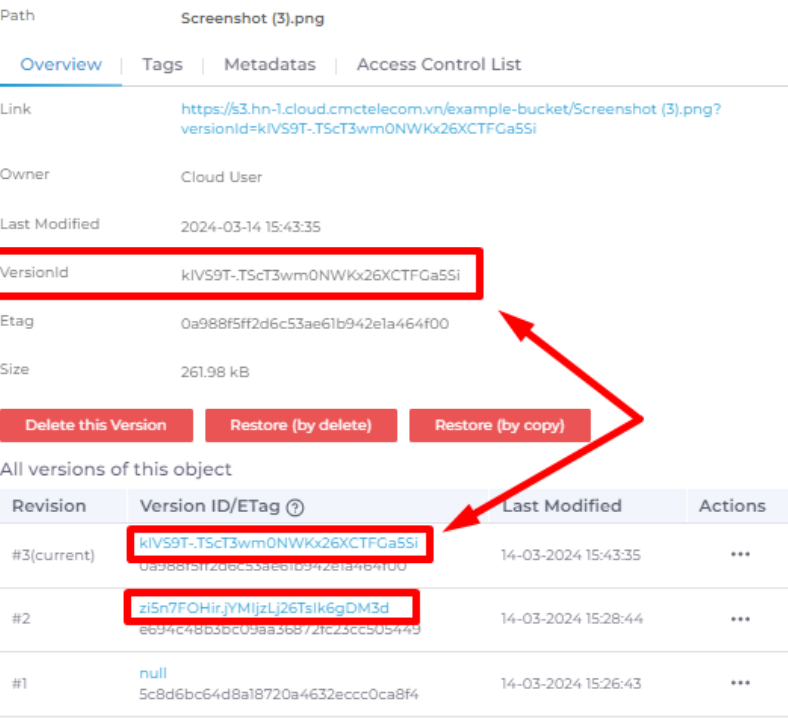
Task: Click timestamp 14-03-2024 15:43:35 in table
Action: coord(571,555)
